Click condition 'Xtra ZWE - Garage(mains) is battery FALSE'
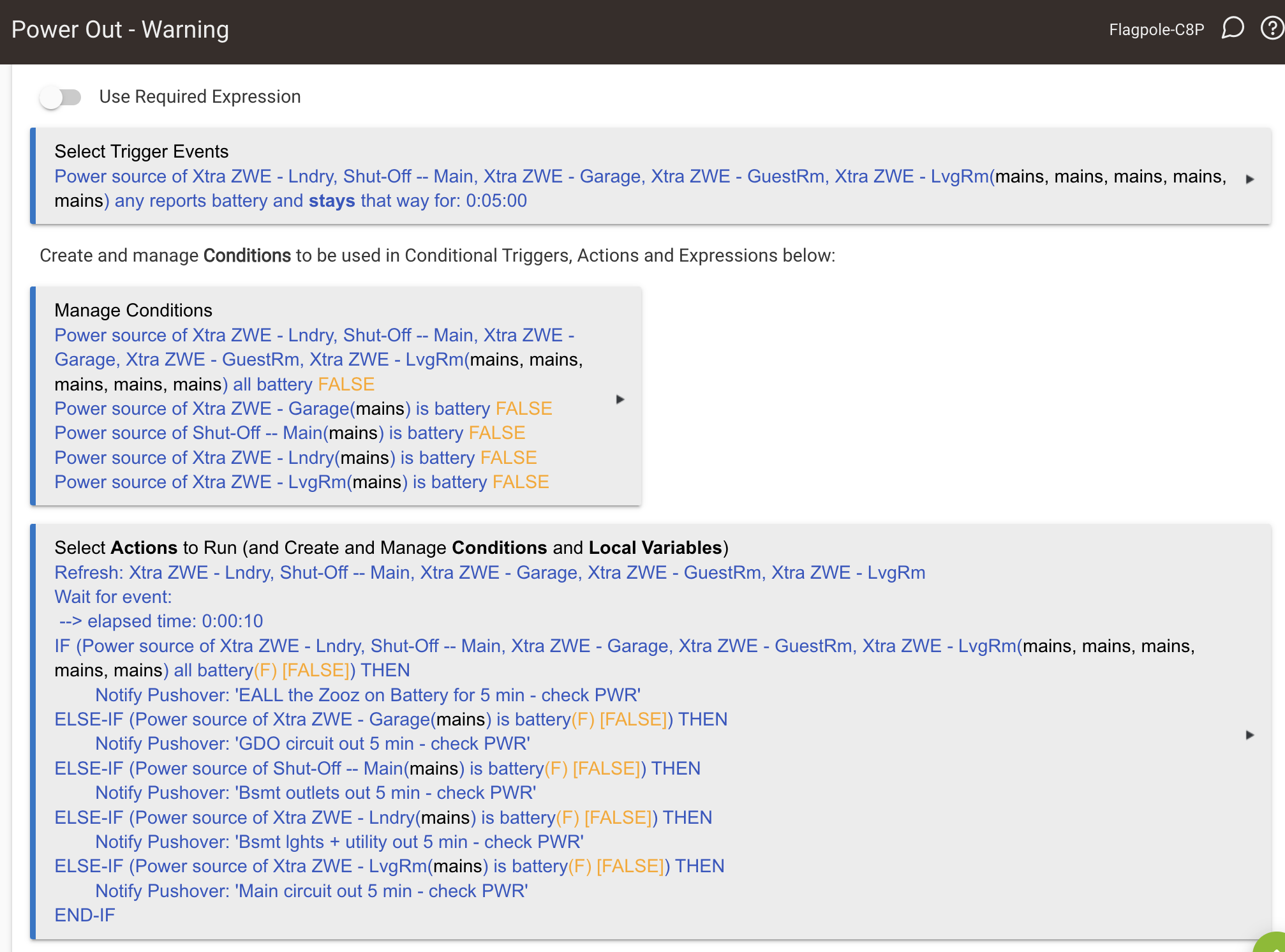The image size is (1285, 952). click(303, 408)
